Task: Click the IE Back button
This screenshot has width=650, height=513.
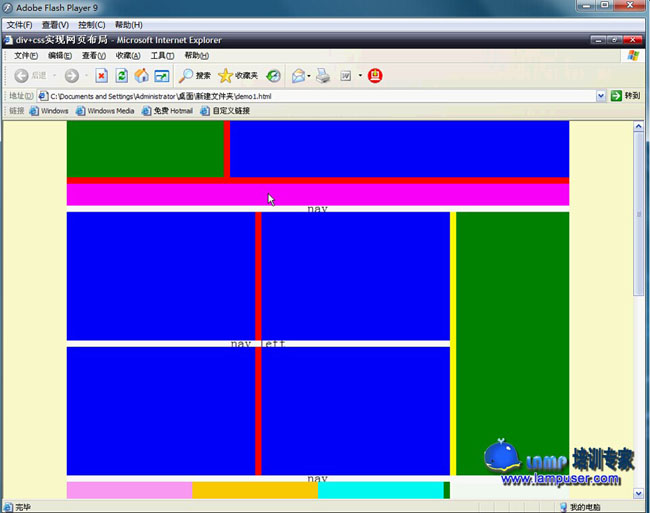Action: pos(30,76)
